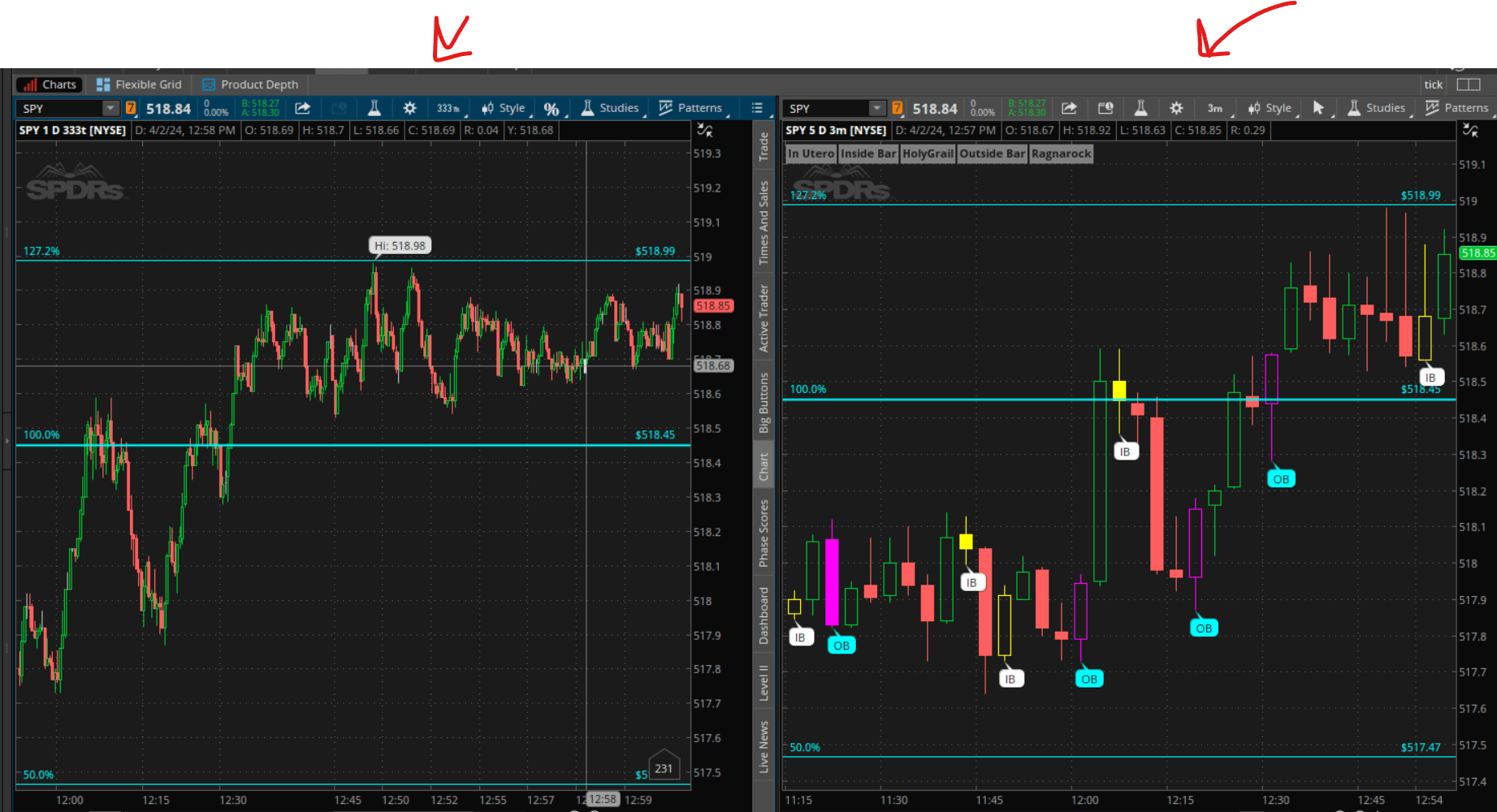Click the right chart 50.0% Fibonacci label

click(805, 747)
